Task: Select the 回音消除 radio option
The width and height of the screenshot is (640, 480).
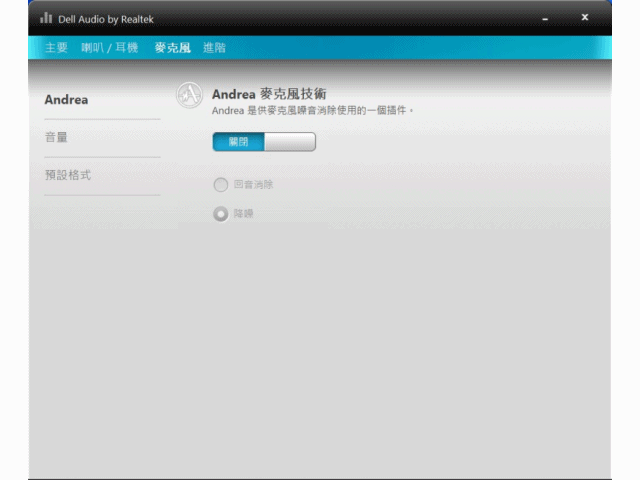Action: (x=221, y=185)
